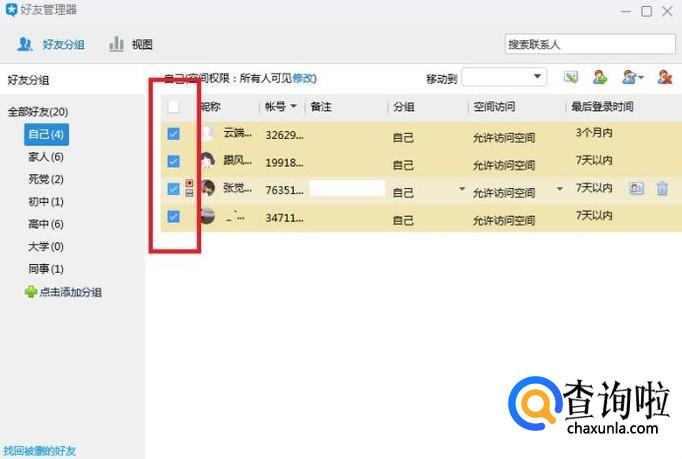
Task: Click 3个月内 last login cell
Action: [594, 133]
